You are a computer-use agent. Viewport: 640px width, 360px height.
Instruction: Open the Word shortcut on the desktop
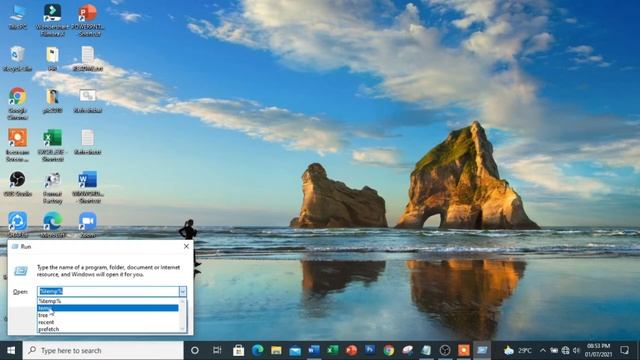(x=88, y=187)
